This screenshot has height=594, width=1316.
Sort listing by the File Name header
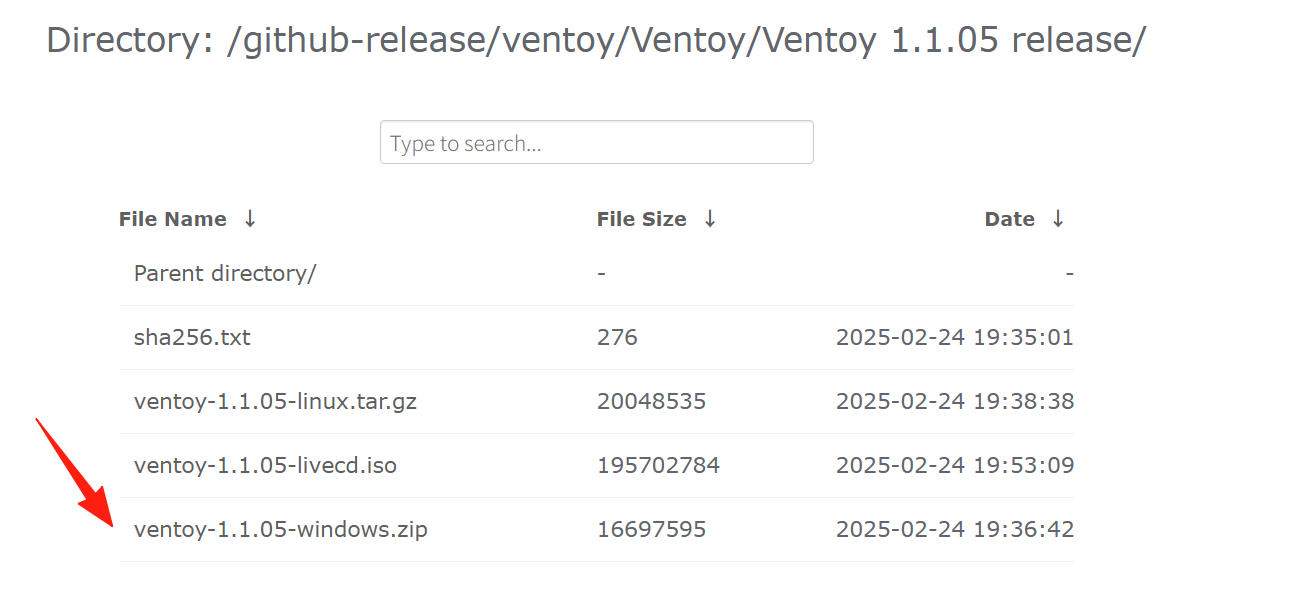click(173, 219)
